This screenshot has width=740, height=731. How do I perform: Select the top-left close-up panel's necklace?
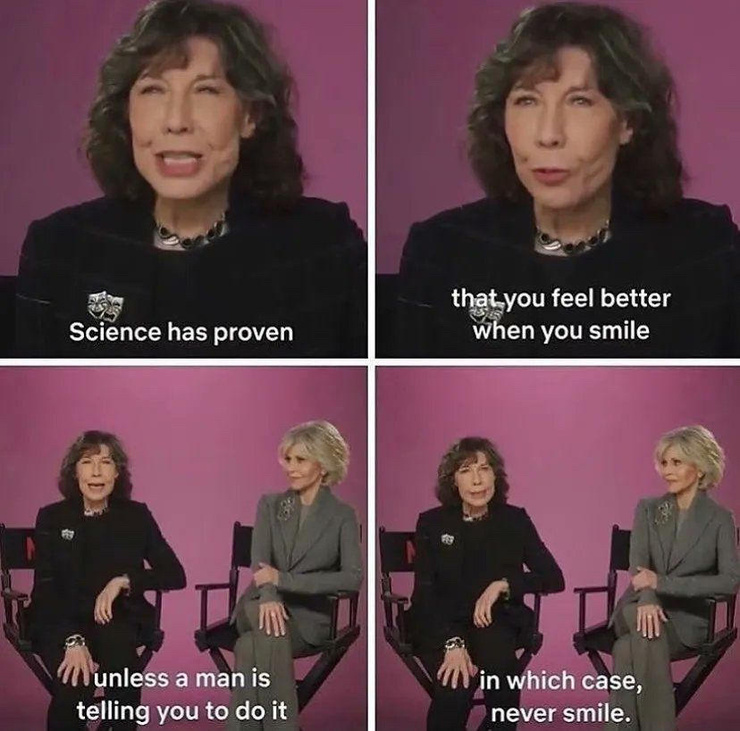click(x=191, y=234)
